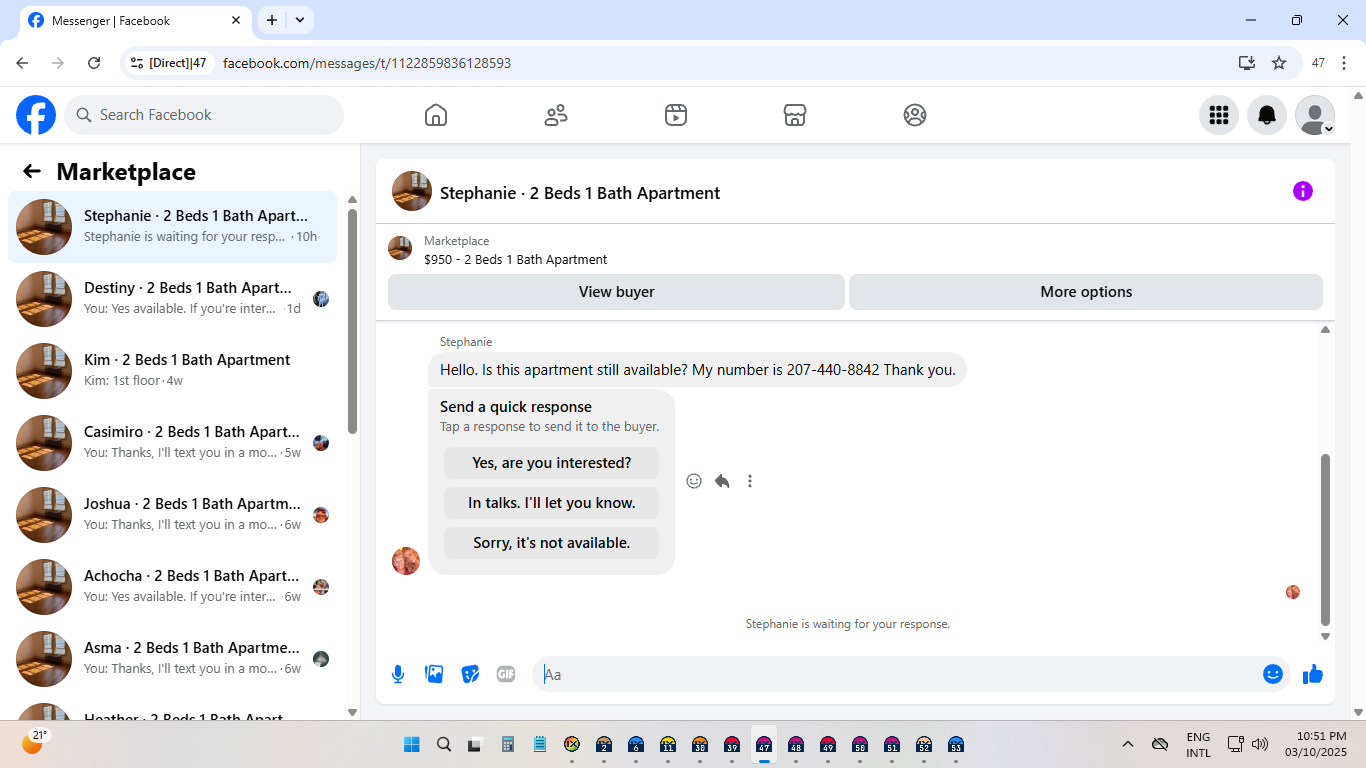This screenshot has height=768, width=1366.
Task: Show hidden system tray icons
Action: 1128,745
